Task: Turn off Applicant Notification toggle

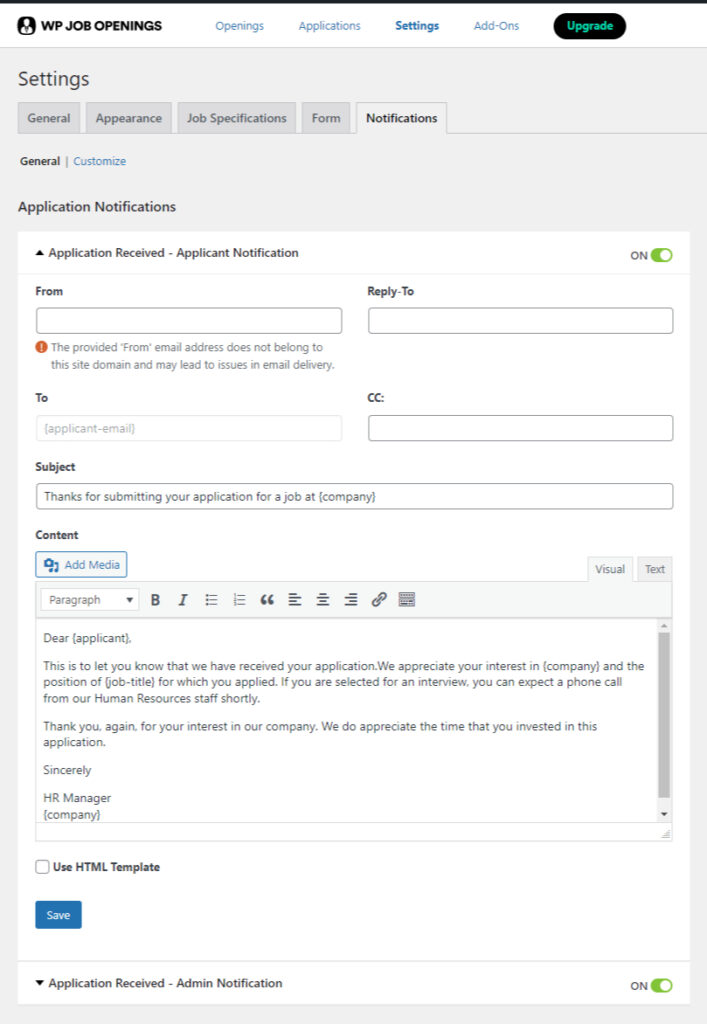Action: pos(661,255)
